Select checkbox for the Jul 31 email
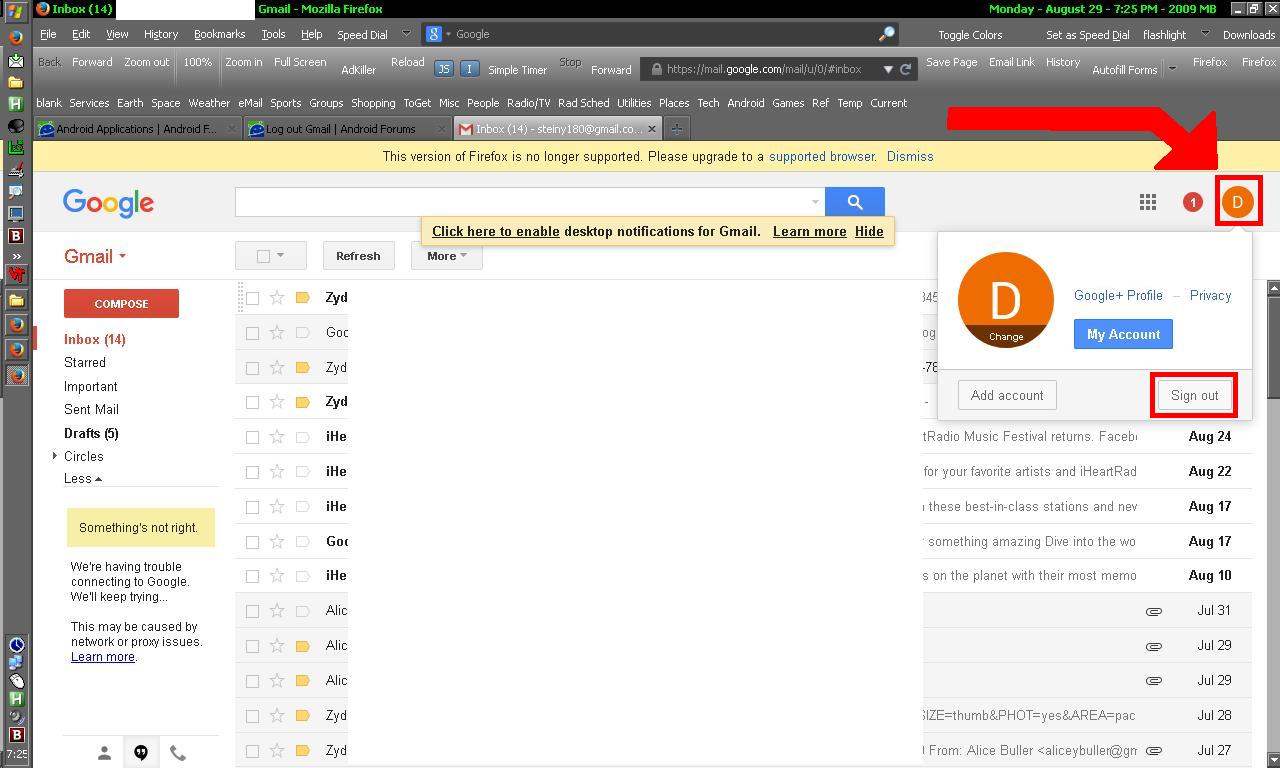 252,611
